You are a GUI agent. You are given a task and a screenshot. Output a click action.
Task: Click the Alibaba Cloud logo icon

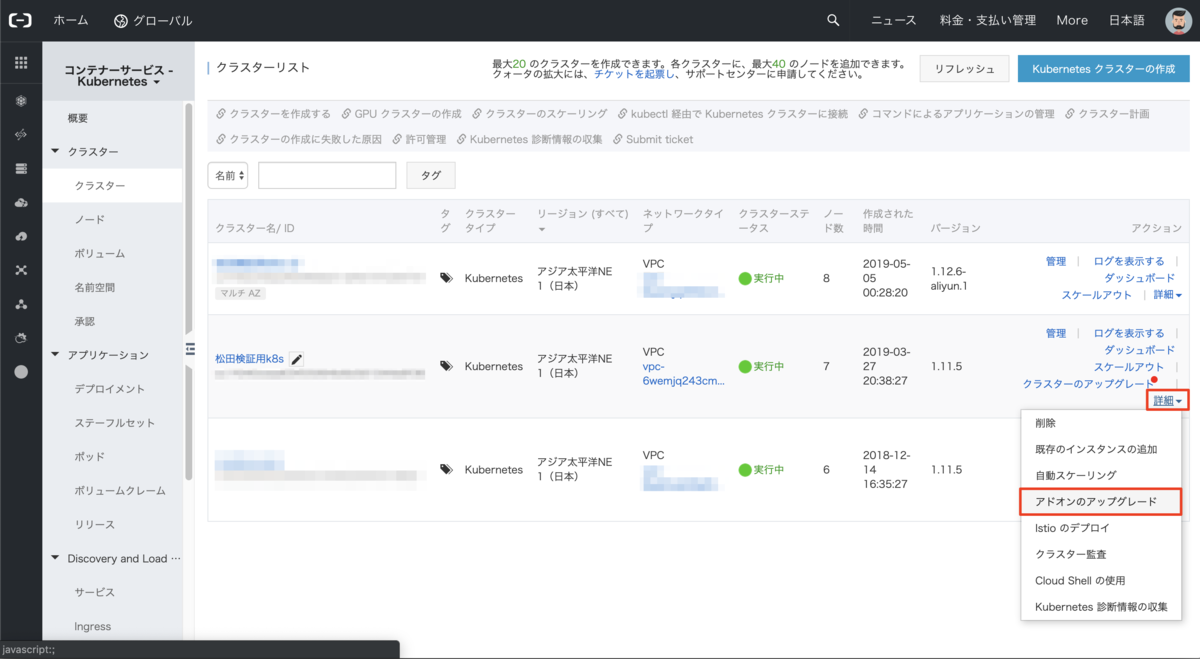coord(20,20)
